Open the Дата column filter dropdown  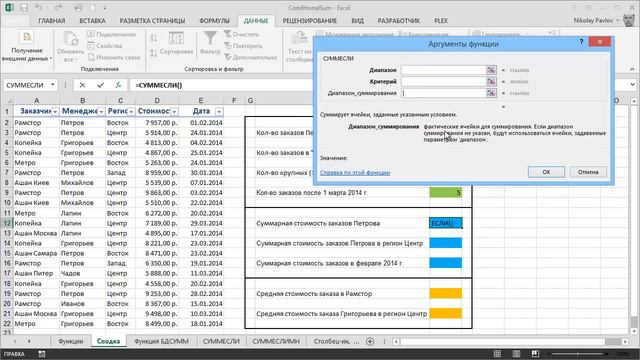[219, 111]
